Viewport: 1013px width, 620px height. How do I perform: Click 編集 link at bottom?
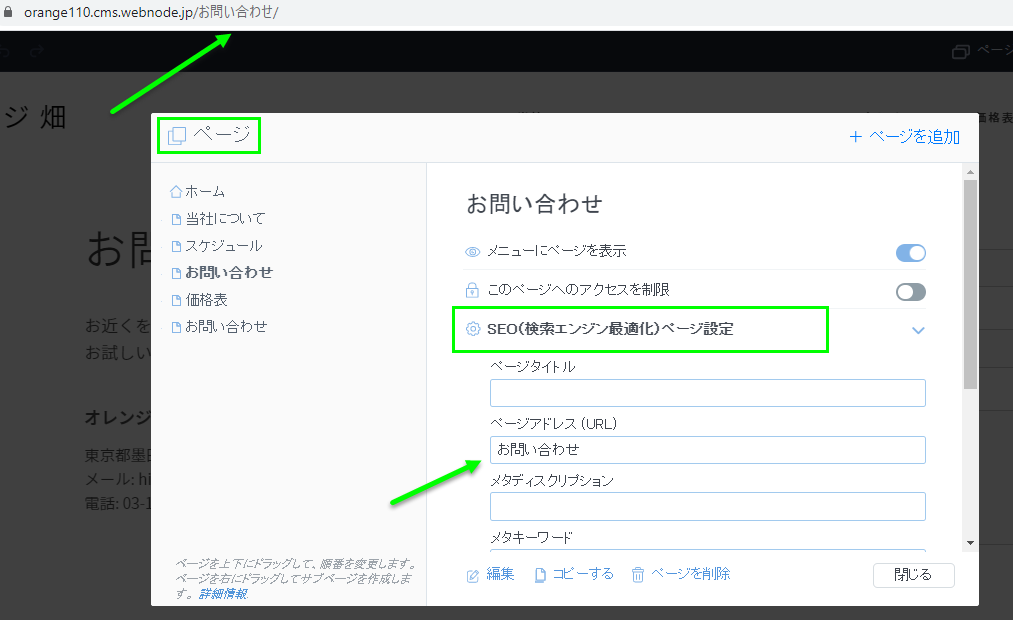click(500, 574)
